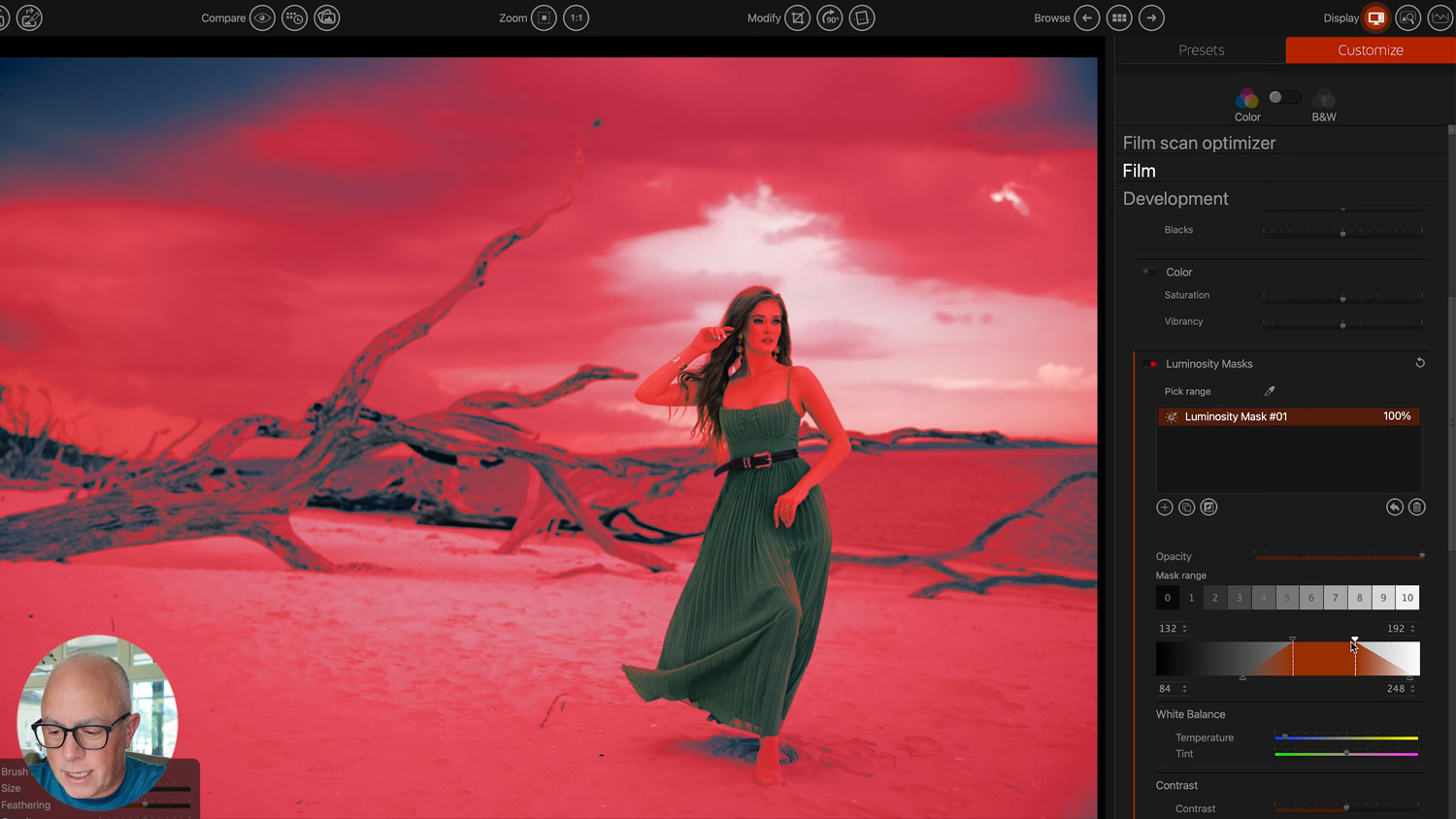Toggle the Color / B&W switch
This screenshot has width=1456, height=819.
tap(1283, 97)
